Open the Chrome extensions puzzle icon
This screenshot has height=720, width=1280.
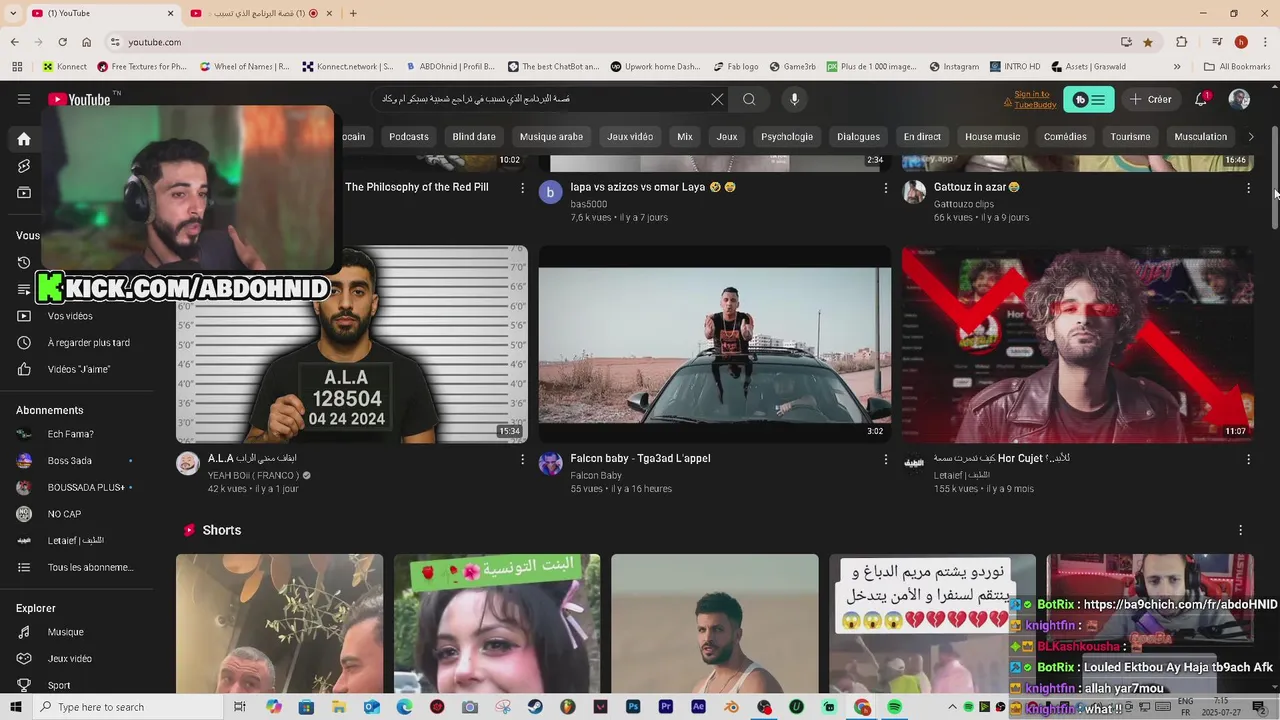[x=1182, y=42]
